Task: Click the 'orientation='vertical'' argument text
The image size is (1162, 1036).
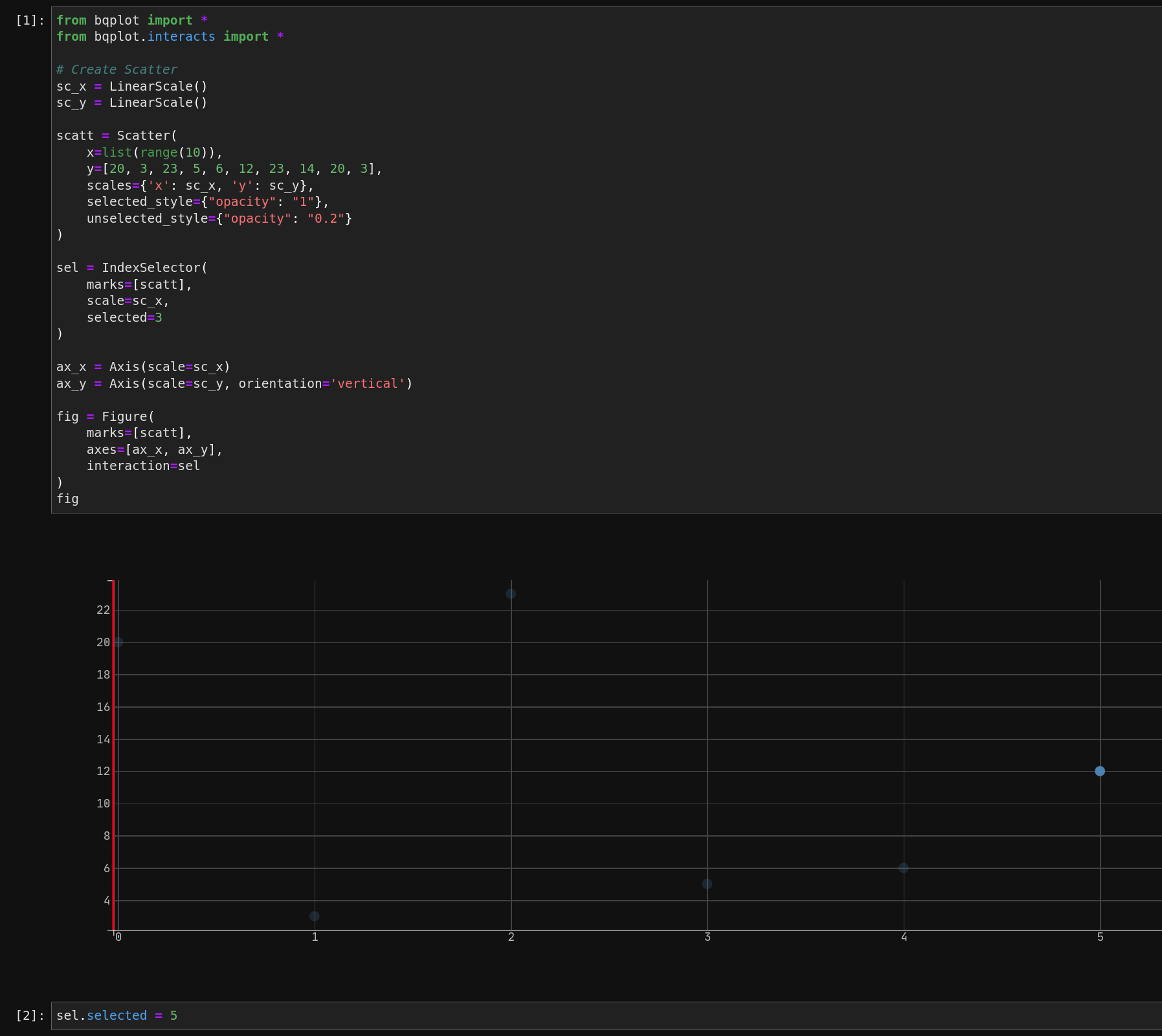Action: click(x=322, y=383)
